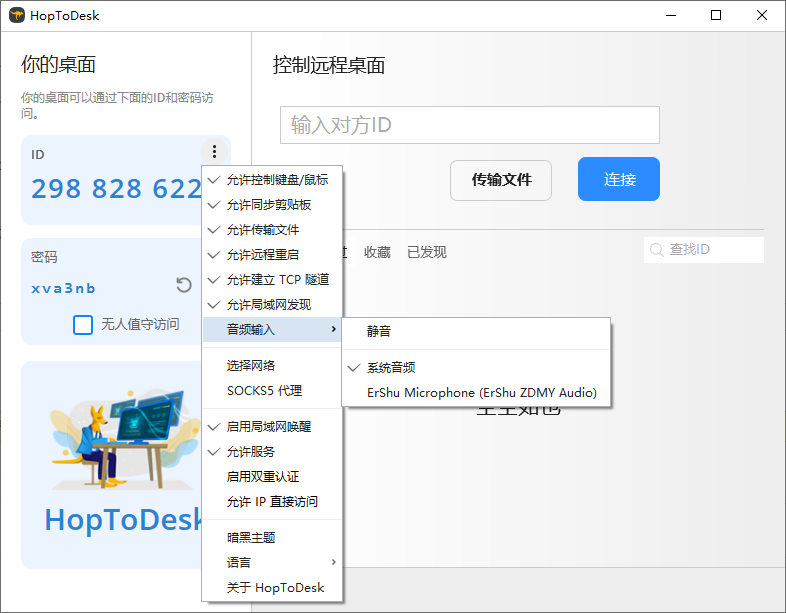Click the 控制远程桌面 heading

pyautogui.click(x=329, y=66)
